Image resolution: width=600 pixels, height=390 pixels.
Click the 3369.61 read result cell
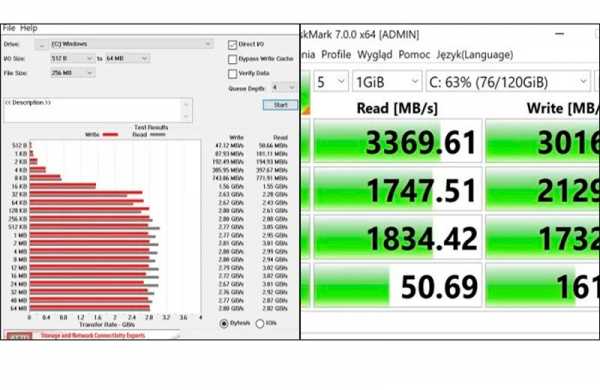point(398,141)
